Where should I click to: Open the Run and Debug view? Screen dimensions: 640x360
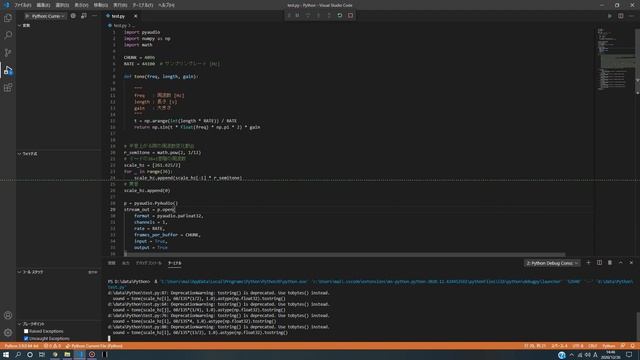point(8,70)
